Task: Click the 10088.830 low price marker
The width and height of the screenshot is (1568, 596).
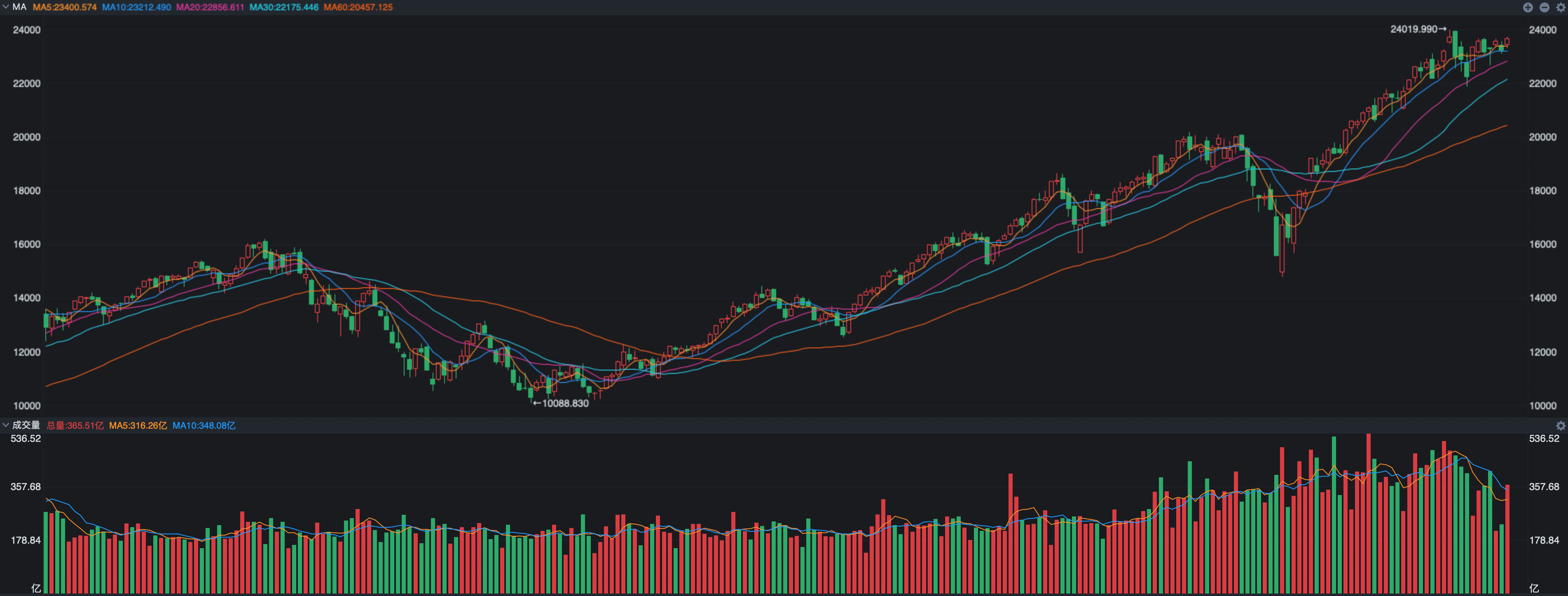Action: pyautogui.click(x=561, y=403)
